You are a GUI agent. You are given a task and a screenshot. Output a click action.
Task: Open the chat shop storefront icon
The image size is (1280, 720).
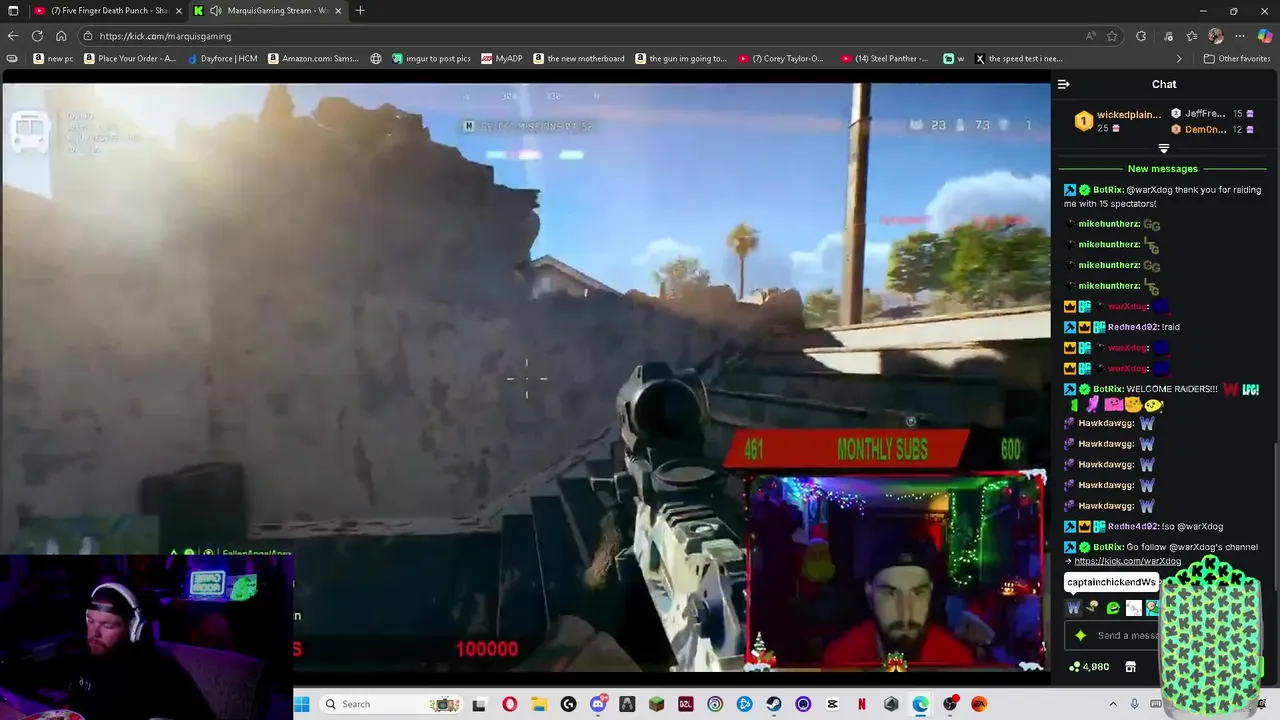[x=1131, y=667]
